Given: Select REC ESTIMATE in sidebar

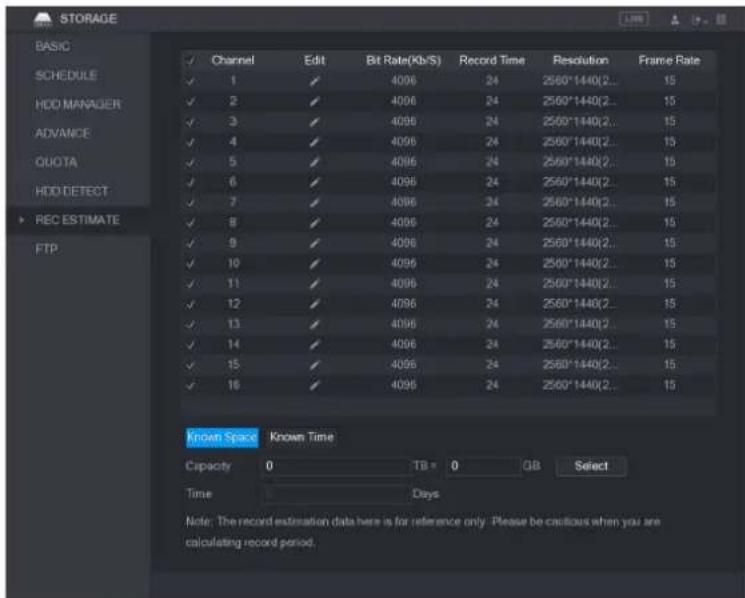Looking at the screenshot, I should click(77, 220).
